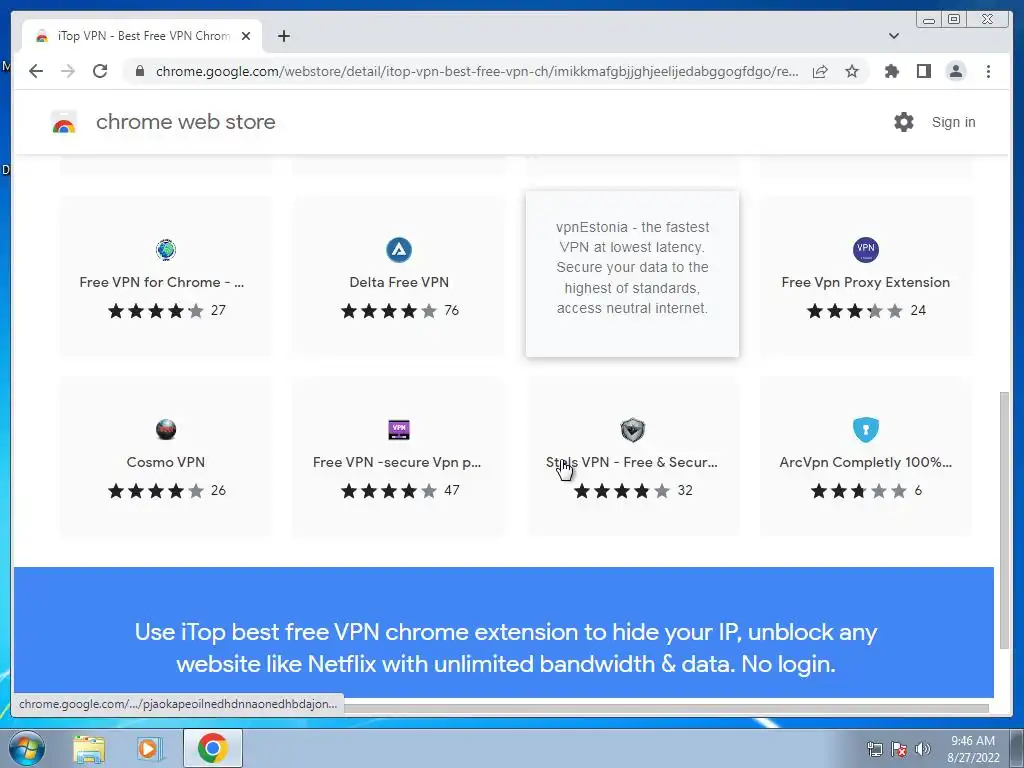Click the system tray volume speaker icon
Viewport: 1024px width, 768px height.
[922, 749]
